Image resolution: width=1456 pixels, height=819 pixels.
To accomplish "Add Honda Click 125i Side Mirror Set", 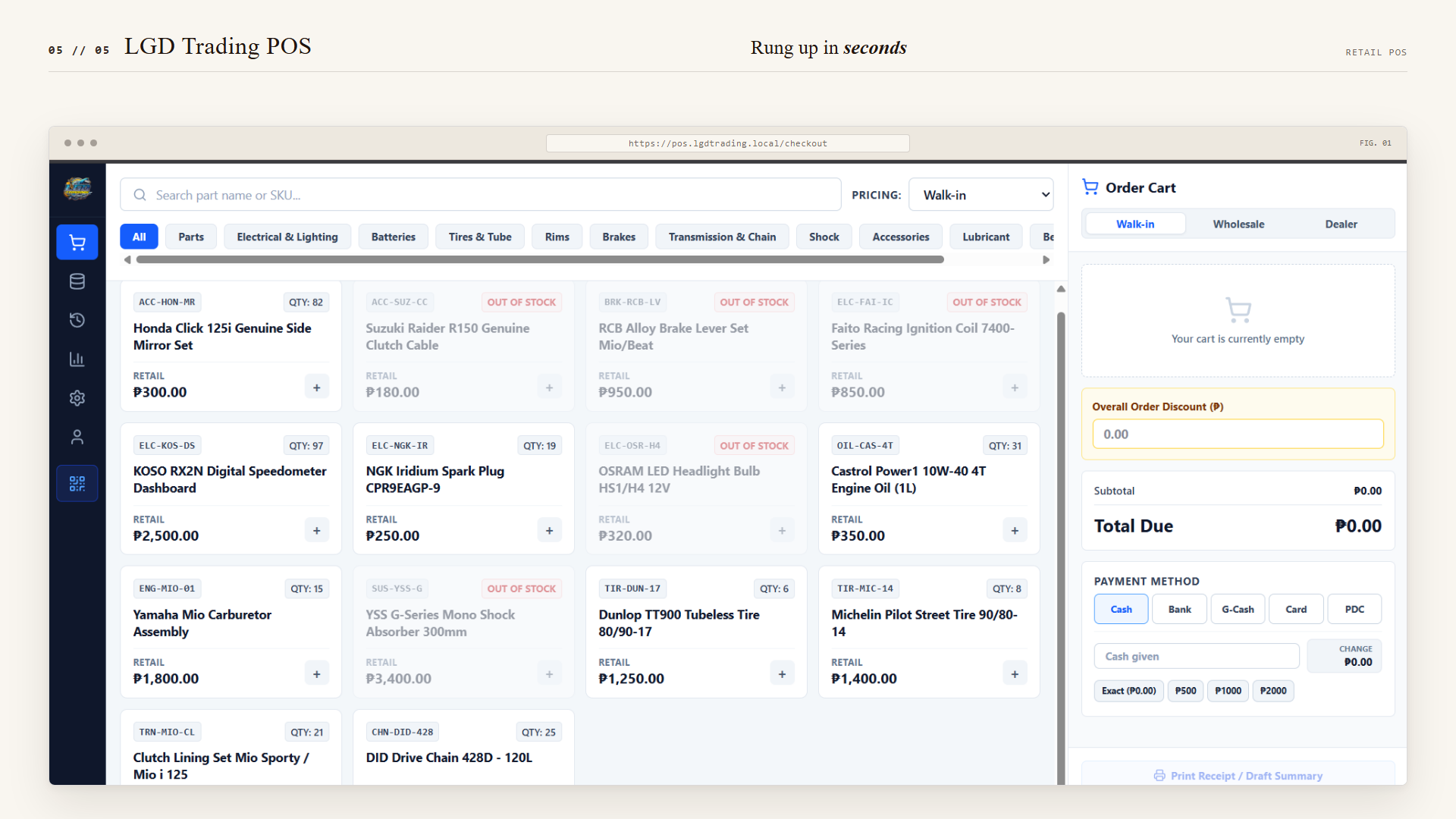I will [x=317, y=388].
